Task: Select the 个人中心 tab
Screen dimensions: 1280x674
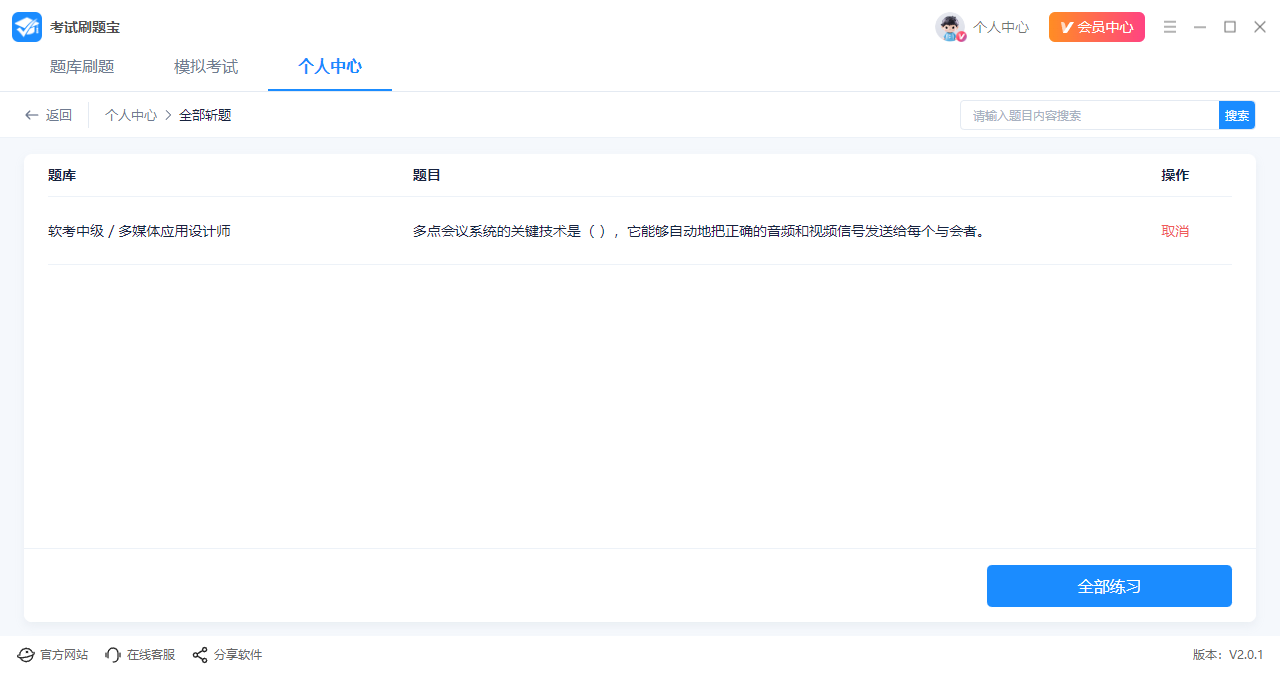Action: [x=330, y=67]
